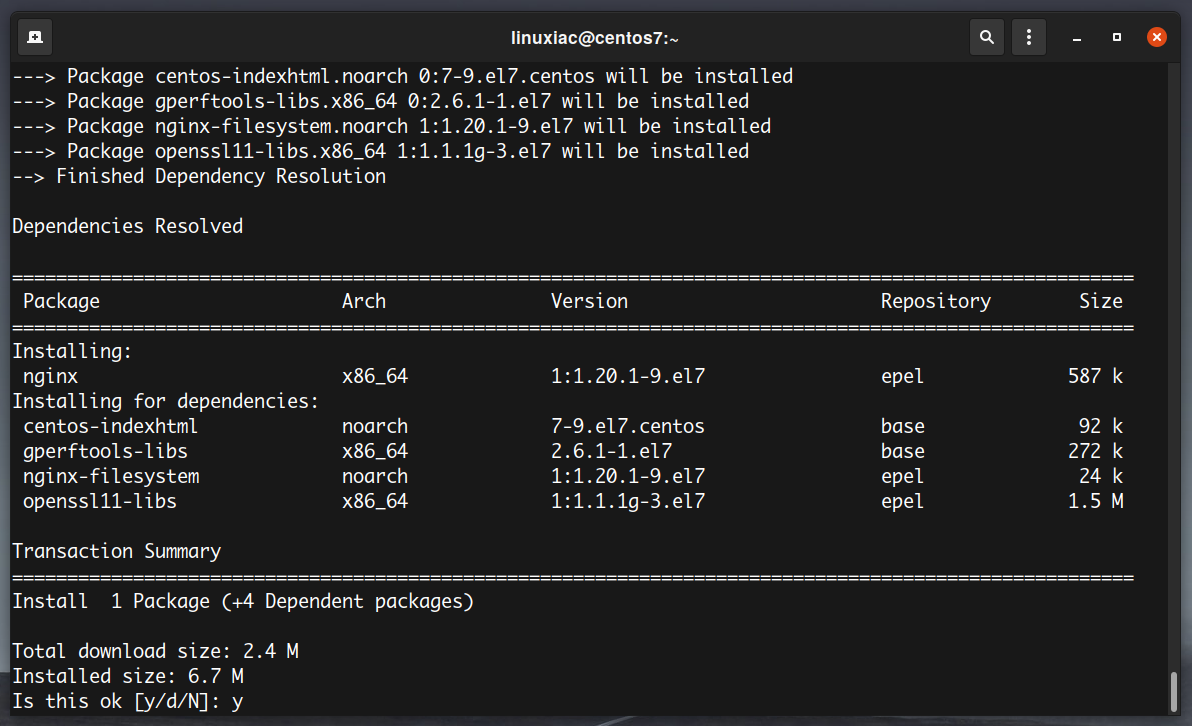1192x726 pixels.
Task: Click the gperftools-libs version number
Action: (x=611, y=450)
